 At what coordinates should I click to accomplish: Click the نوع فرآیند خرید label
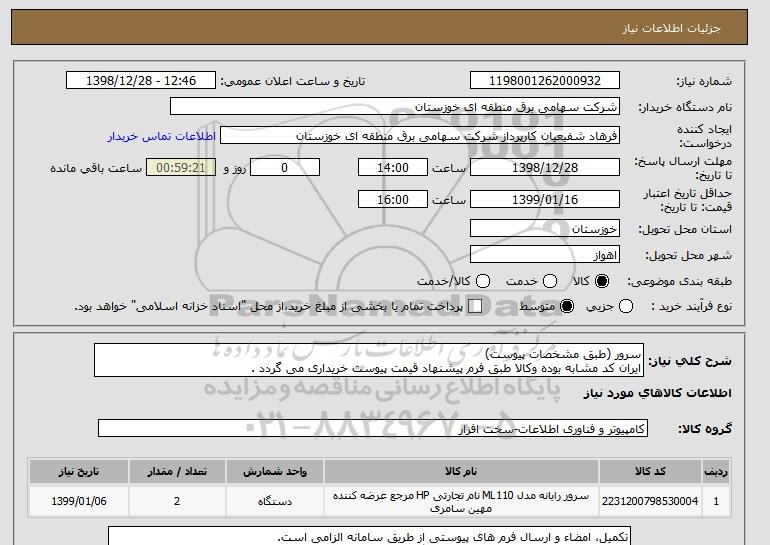[691, 306]
